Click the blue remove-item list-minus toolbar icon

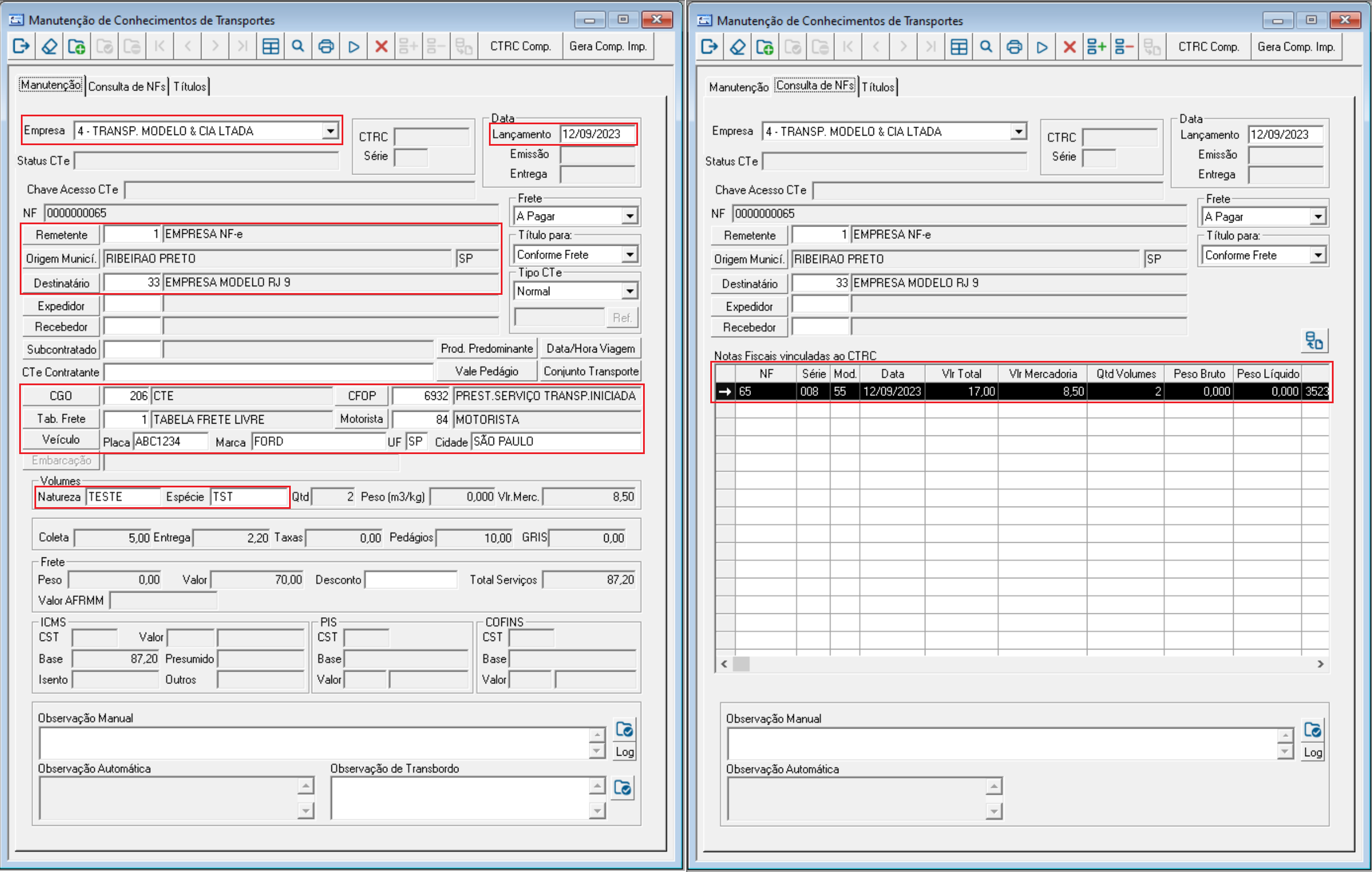[1124, 47]
